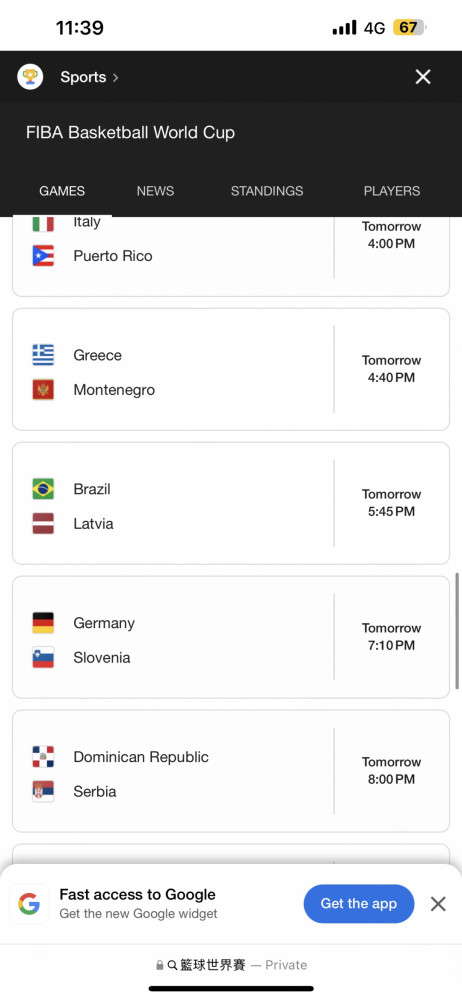Click the Get the app button

[x=359, y=904]
